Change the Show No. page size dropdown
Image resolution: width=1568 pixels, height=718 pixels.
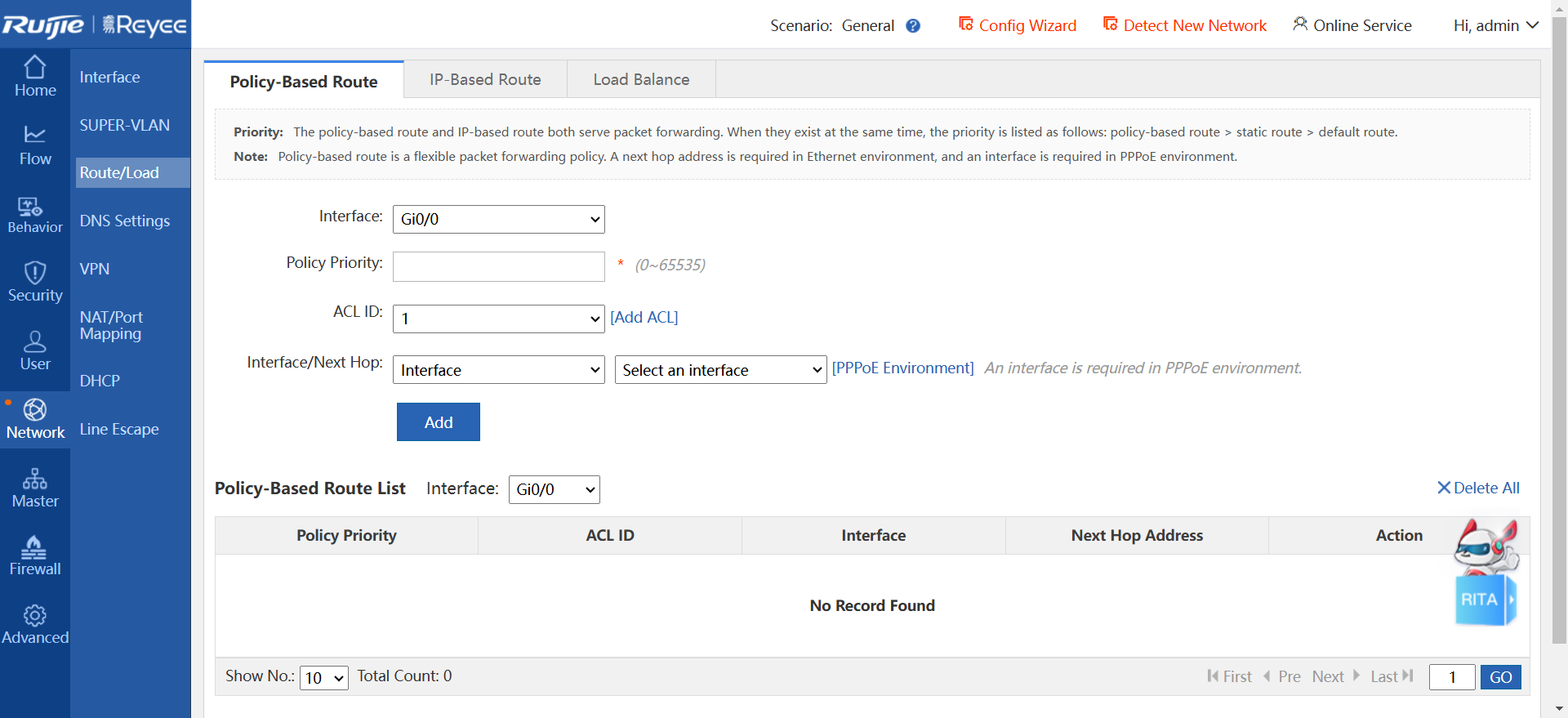click(323, 677)
